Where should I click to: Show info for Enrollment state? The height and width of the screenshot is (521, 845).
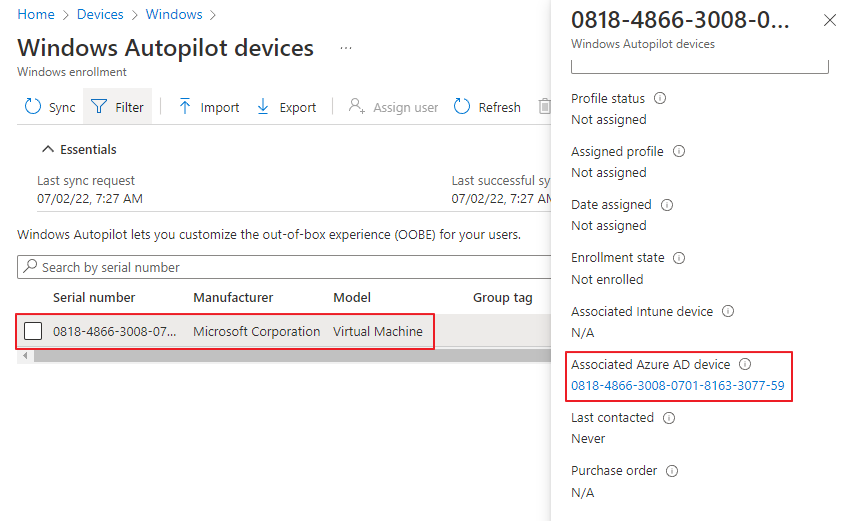[678, 258]
